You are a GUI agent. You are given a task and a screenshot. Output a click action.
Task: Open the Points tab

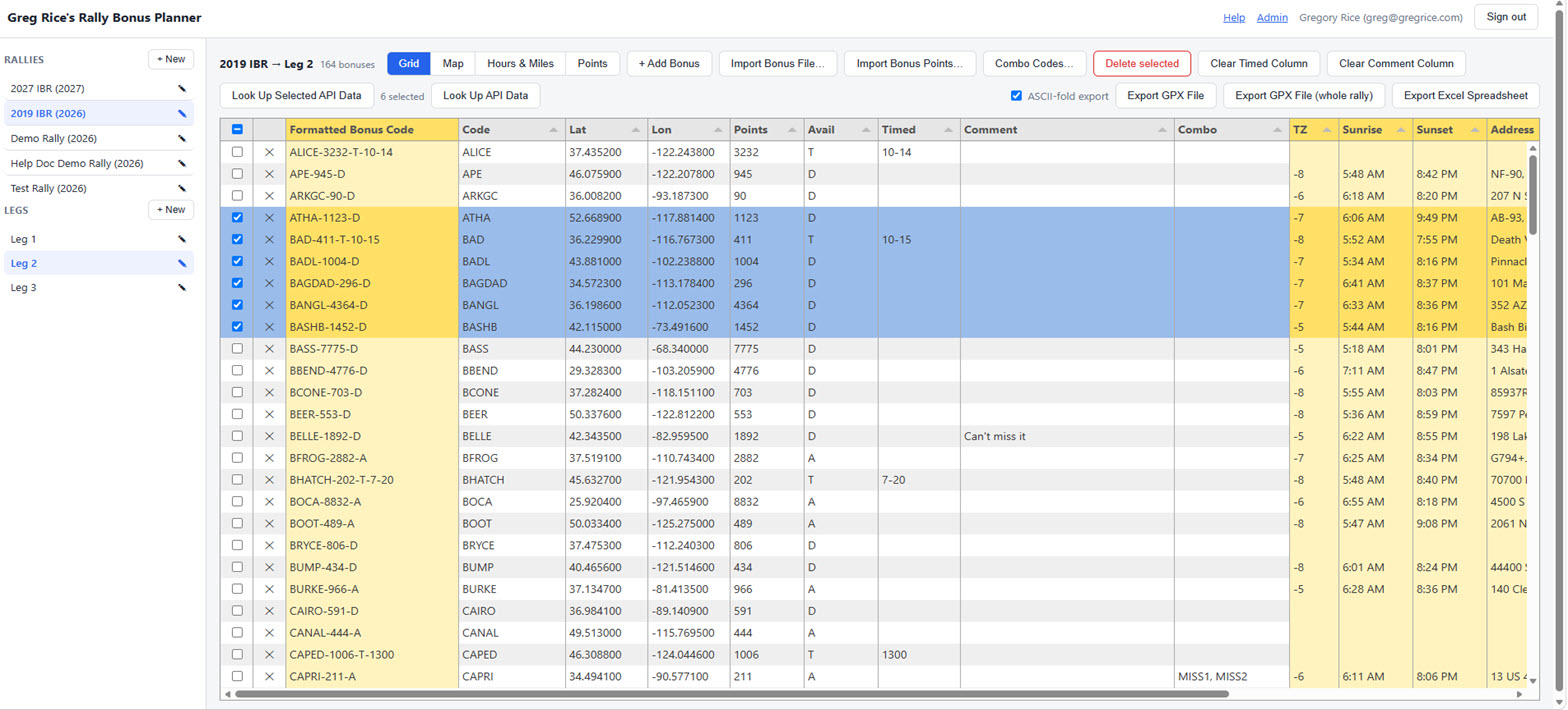(x=592, y=63)
